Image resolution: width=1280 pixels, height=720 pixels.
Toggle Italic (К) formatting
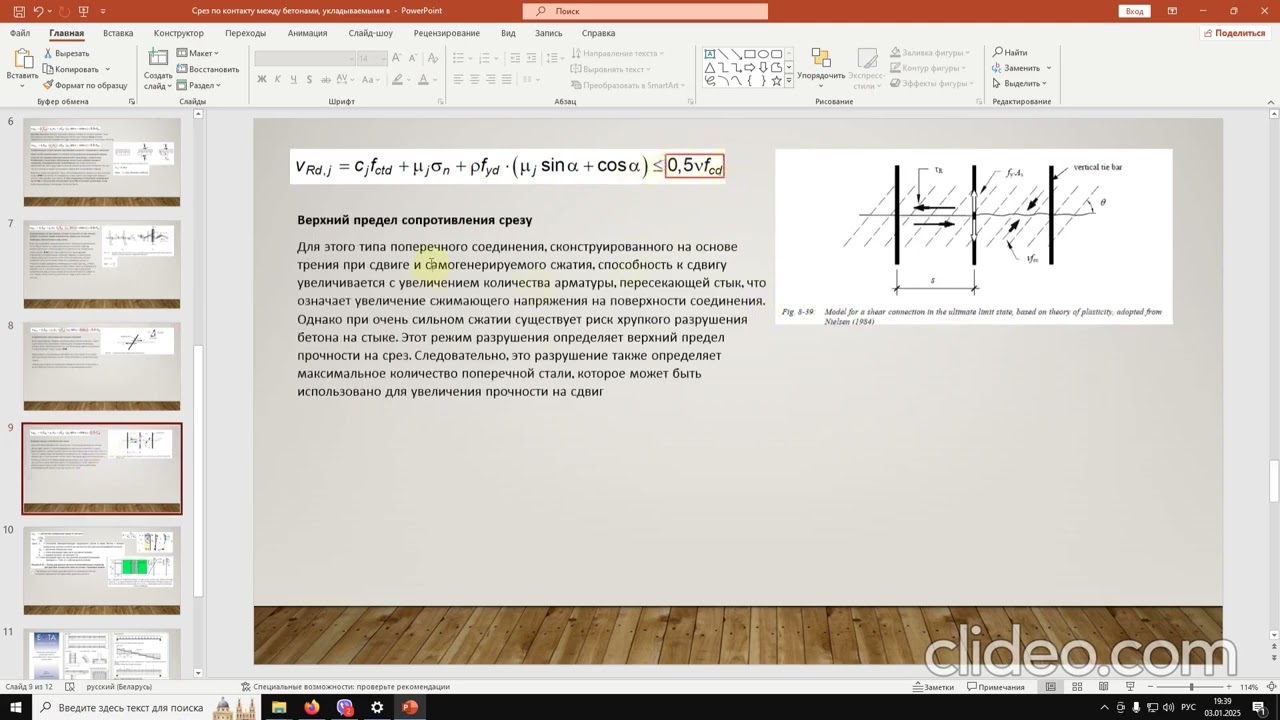click(277, 79)
